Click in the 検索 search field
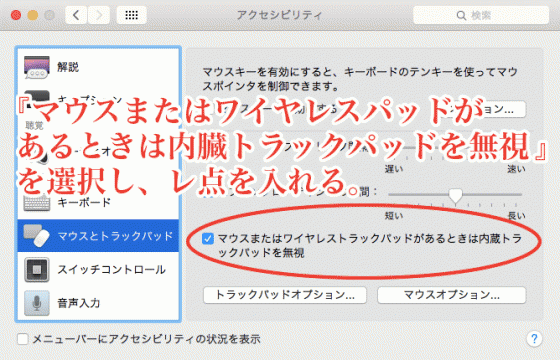Viewport: 560px width, 360px height. 481,15
